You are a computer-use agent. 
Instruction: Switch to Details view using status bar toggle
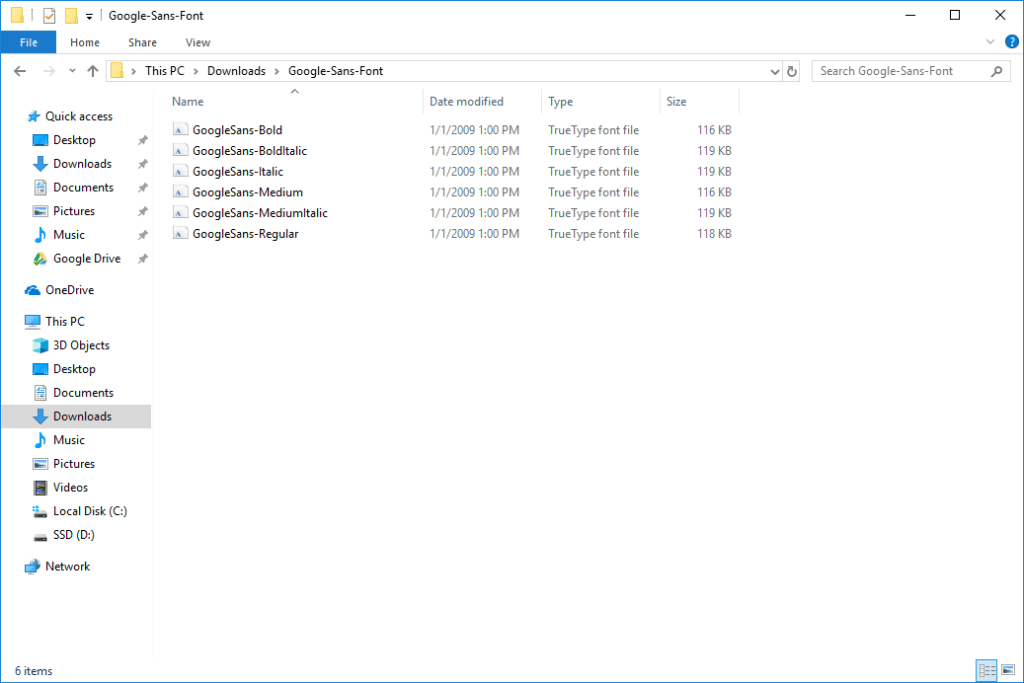[x=986, y=670]
